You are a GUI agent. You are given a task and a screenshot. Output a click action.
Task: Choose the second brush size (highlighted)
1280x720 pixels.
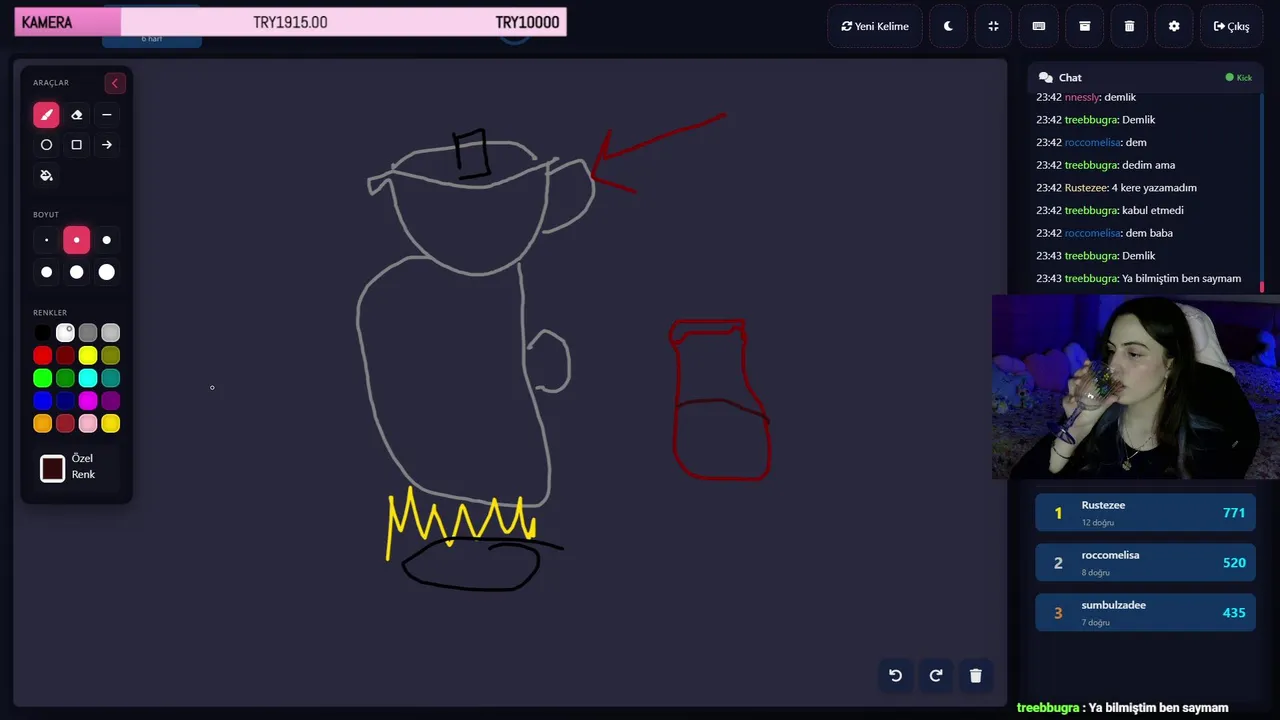[x=76, y=240]
